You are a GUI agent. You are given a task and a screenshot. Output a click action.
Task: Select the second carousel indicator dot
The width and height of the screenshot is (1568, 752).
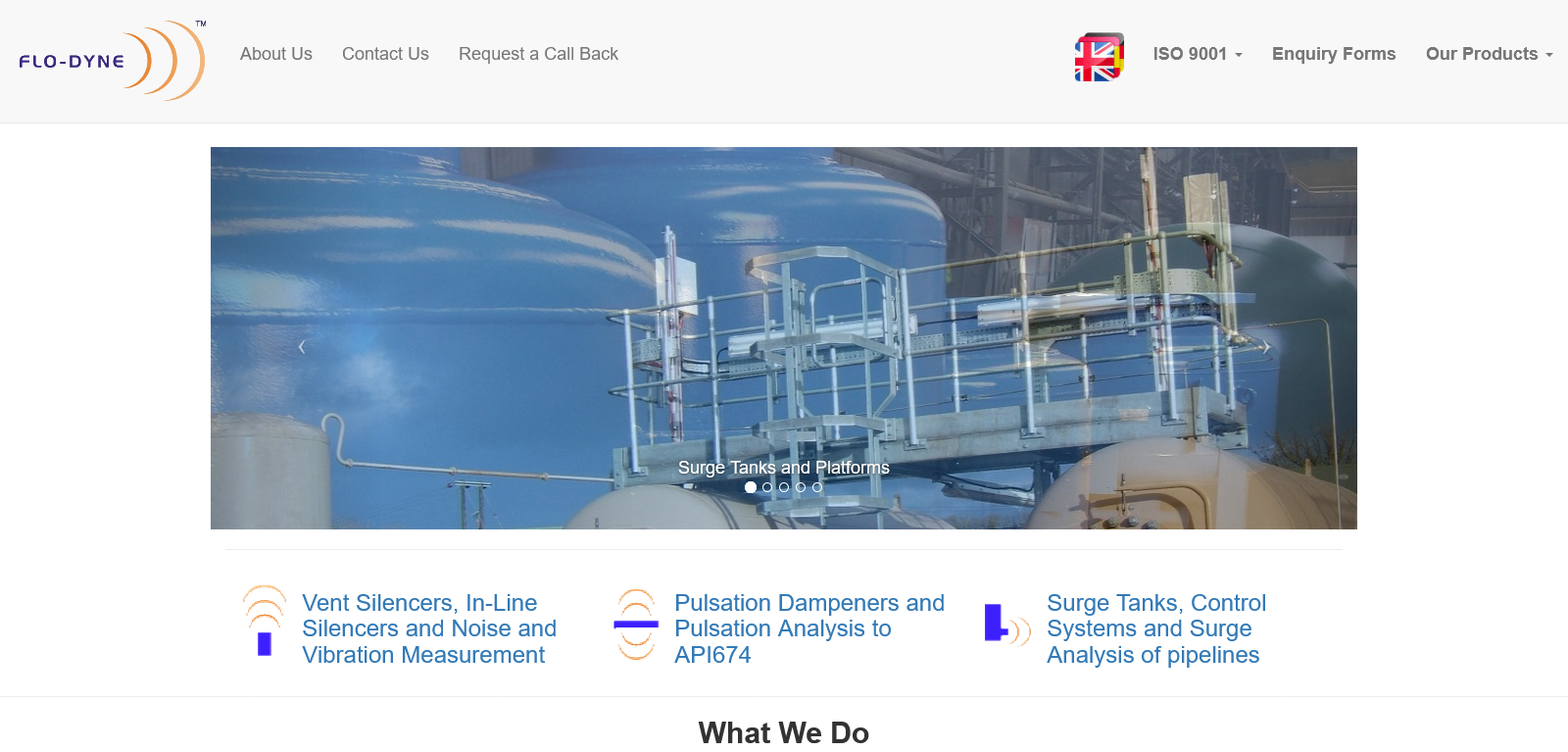767,487
